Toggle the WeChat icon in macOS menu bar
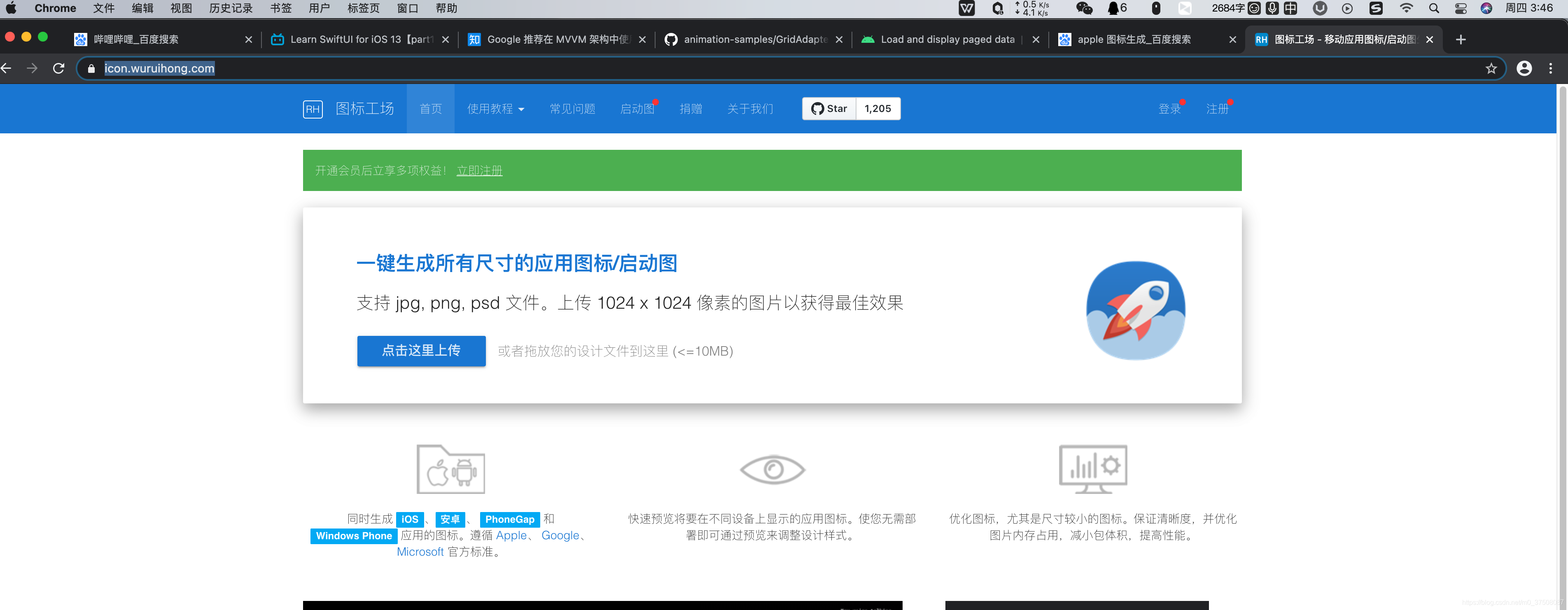 [x=1082, y=11]
